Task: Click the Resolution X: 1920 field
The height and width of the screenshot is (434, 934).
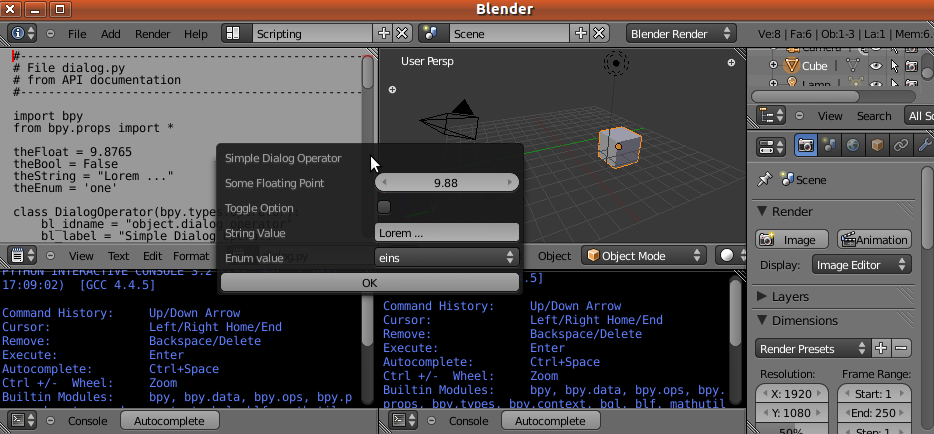Action: point(792,394)
